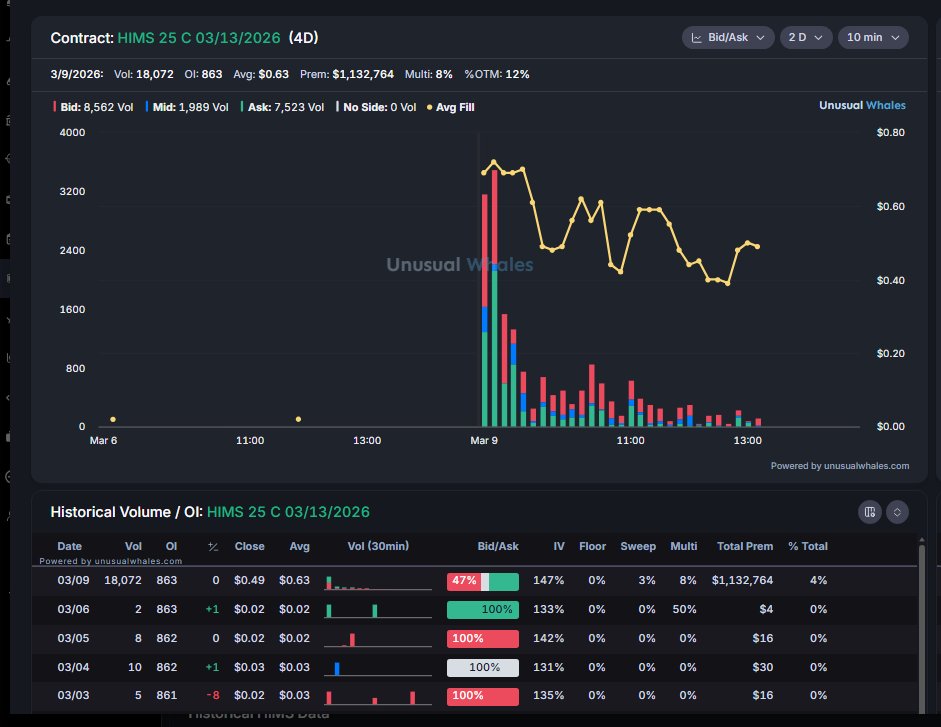The image size is (941, 727).
Task: Sort table by the Floor column
Action: click(592, 546)
